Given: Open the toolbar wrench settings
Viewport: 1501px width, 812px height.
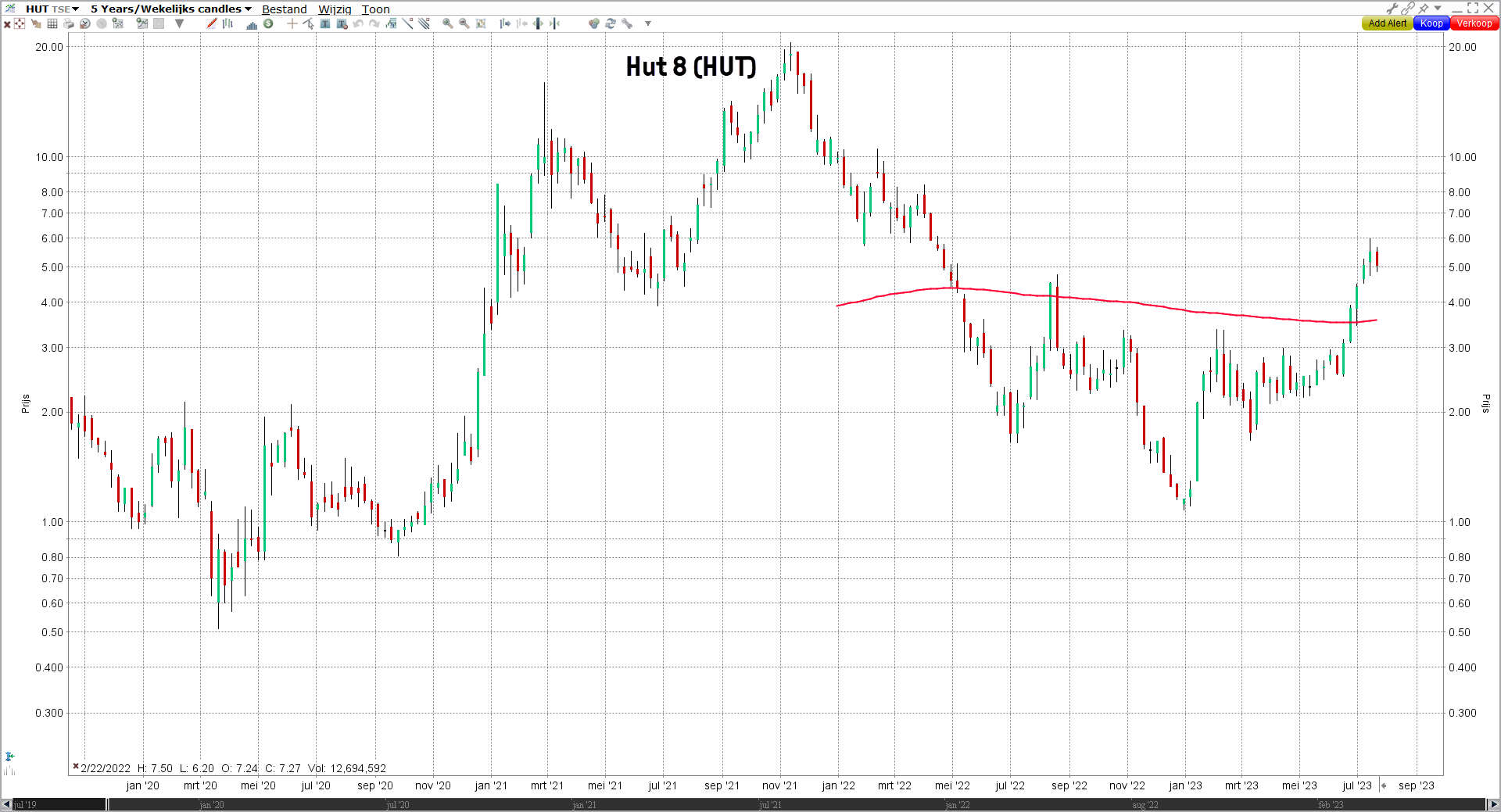Looking at the screenshot, I should tap(627, 23).
